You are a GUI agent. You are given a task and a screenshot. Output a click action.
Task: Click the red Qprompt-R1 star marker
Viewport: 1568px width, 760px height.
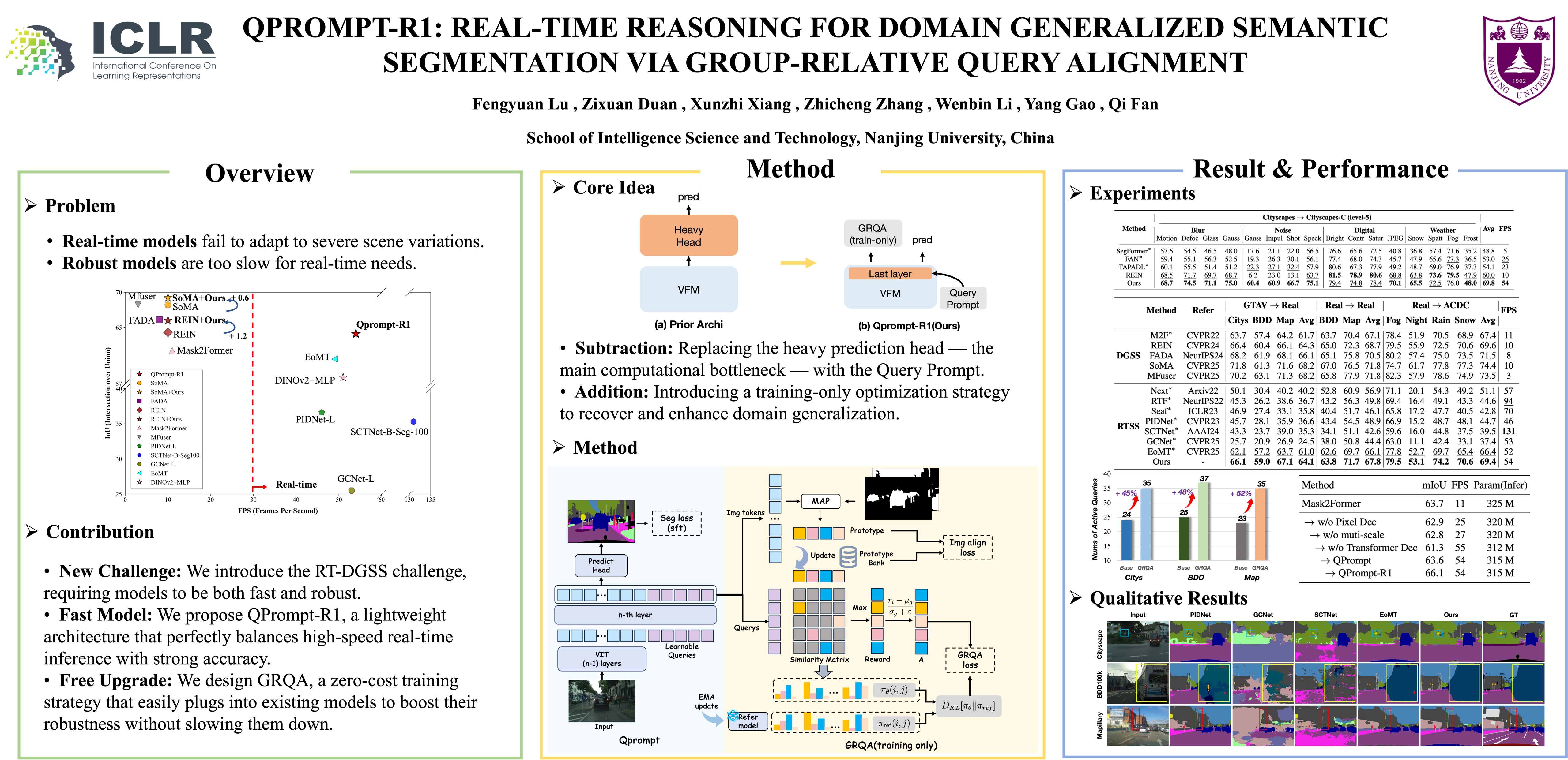point(356,333)
